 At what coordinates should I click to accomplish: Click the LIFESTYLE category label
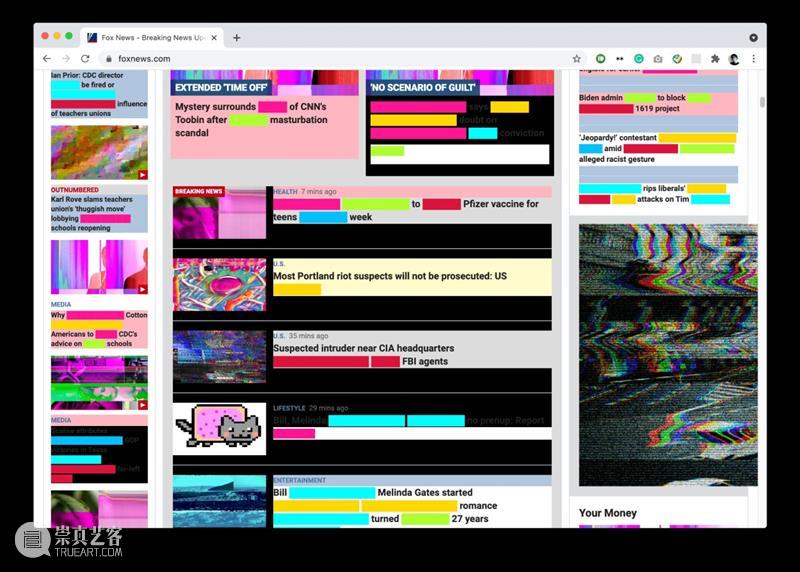(x=289, y=408)
